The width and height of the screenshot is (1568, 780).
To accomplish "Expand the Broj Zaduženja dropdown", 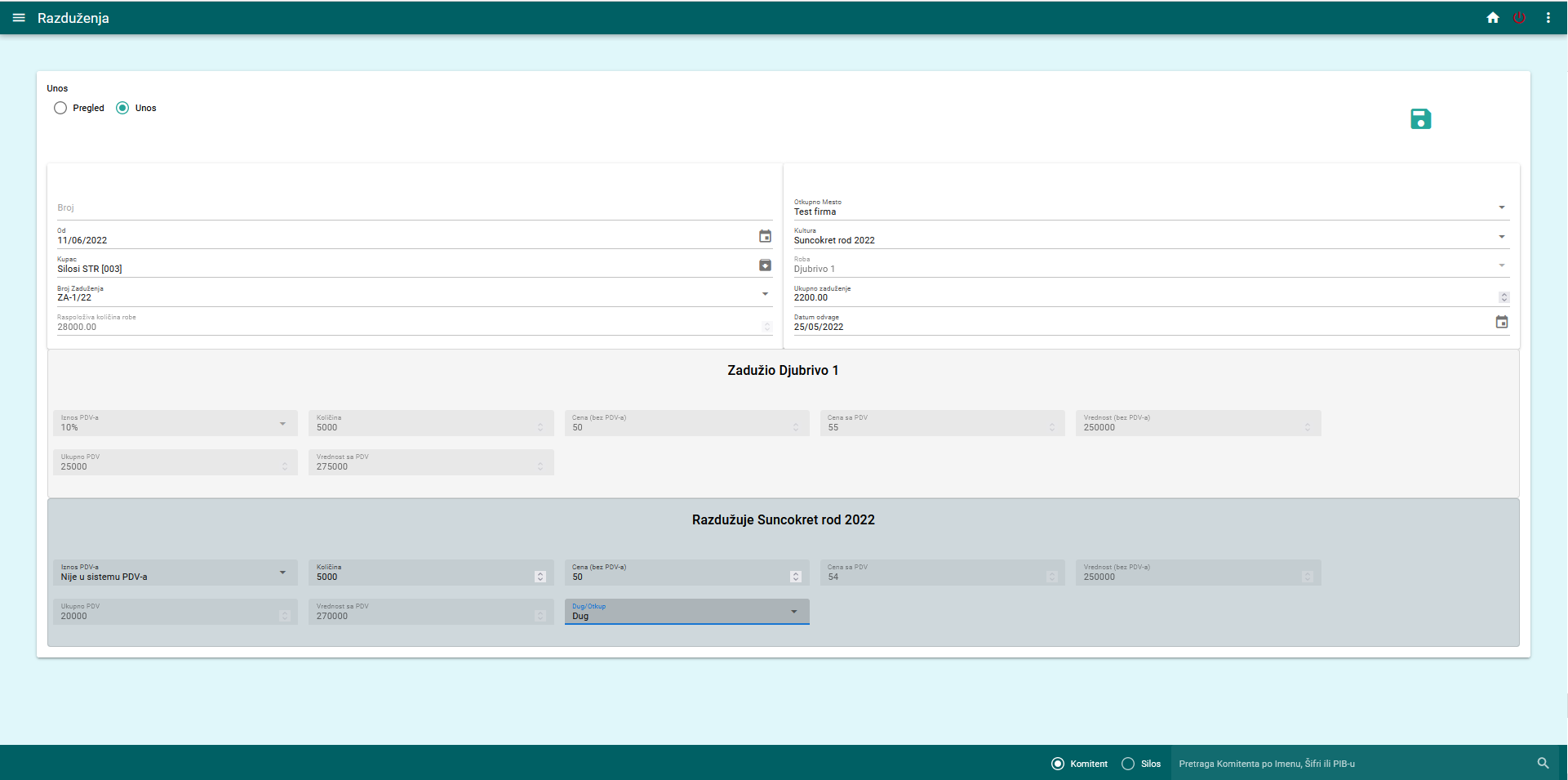I will (x=765, y=293).
